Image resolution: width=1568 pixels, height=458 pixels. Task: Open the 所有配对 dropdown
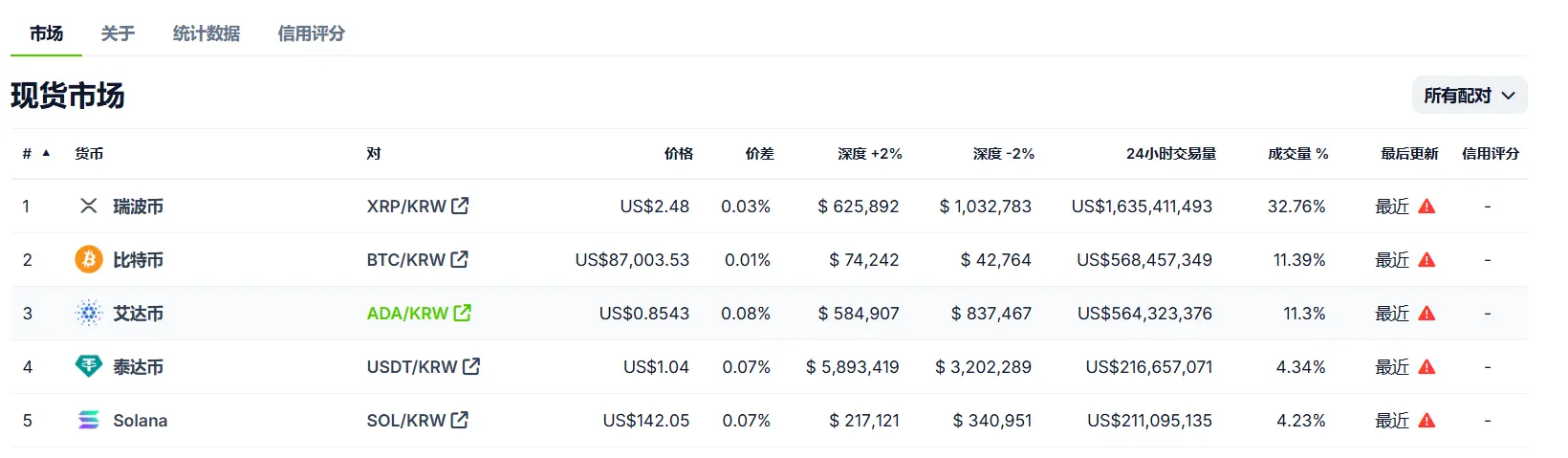pos(1470,96)
